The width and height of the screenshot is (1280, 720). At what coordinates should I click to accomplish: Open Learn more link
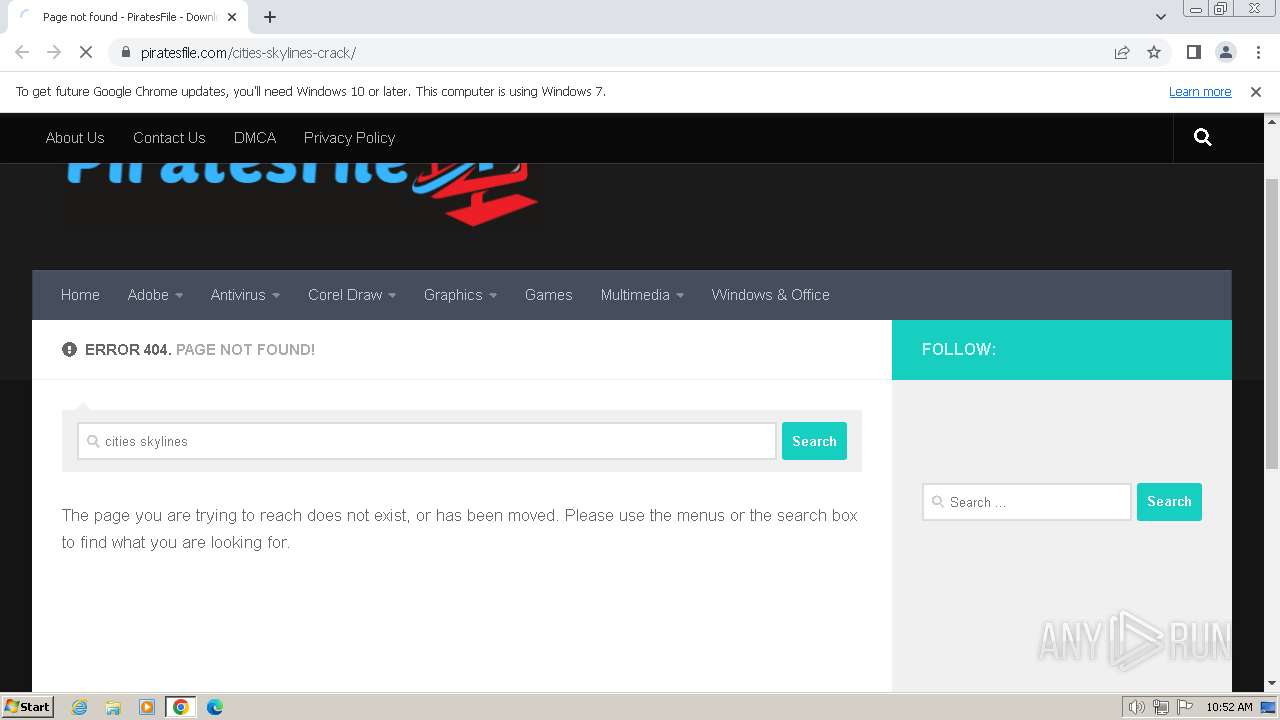coord(1200,91)
